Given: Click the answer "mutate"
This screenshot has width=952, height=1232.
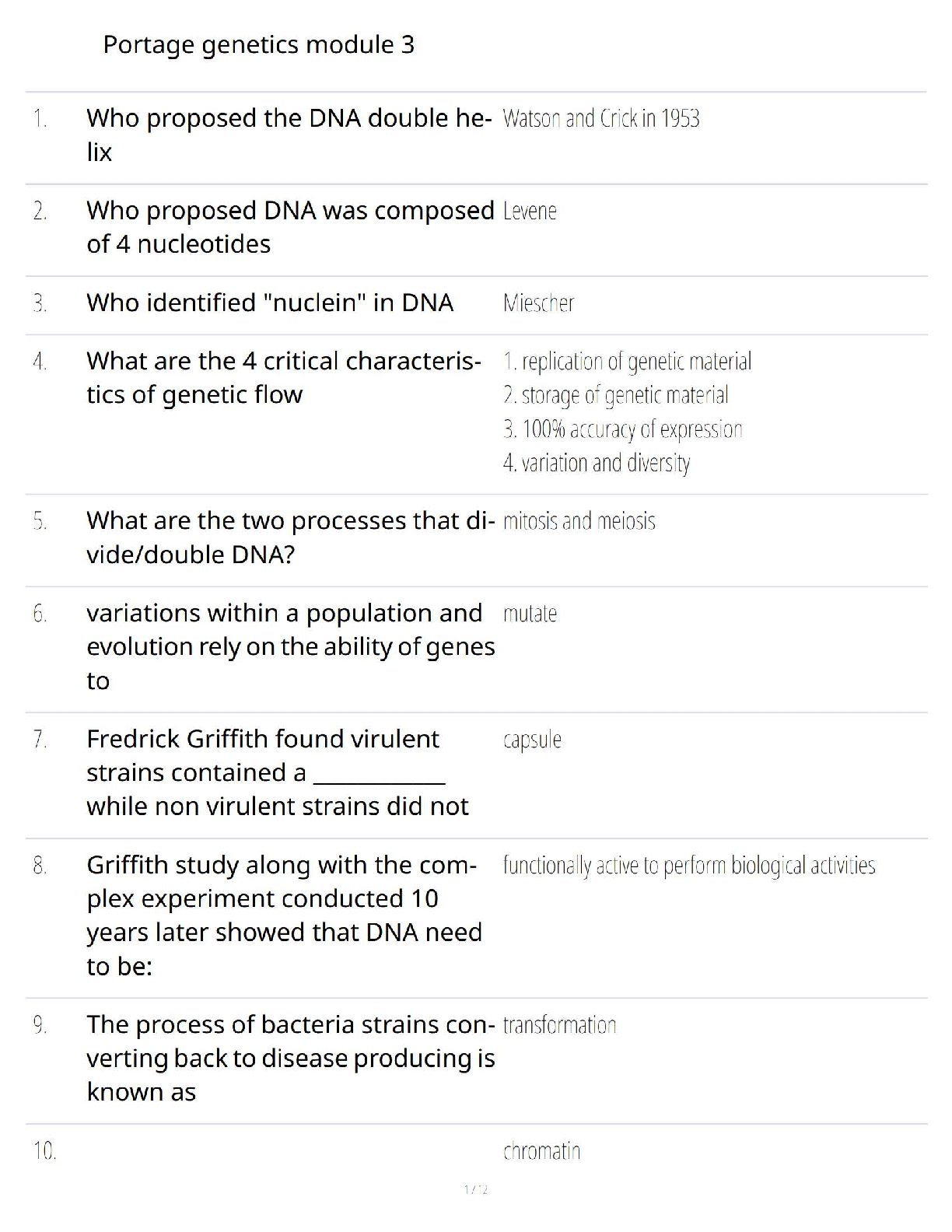Looking at the screenshot, I should 530,614.
